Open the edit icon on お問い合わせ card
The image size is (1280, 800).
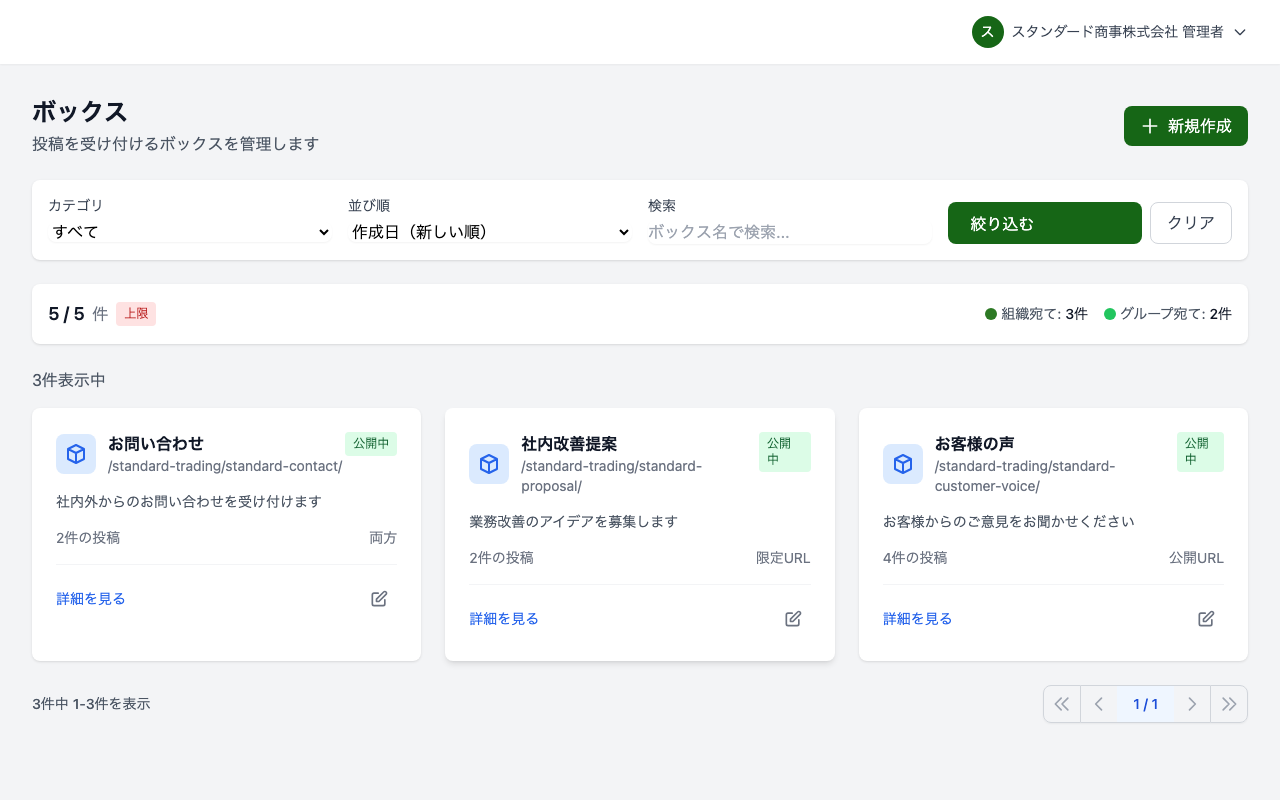click(378, 598)
